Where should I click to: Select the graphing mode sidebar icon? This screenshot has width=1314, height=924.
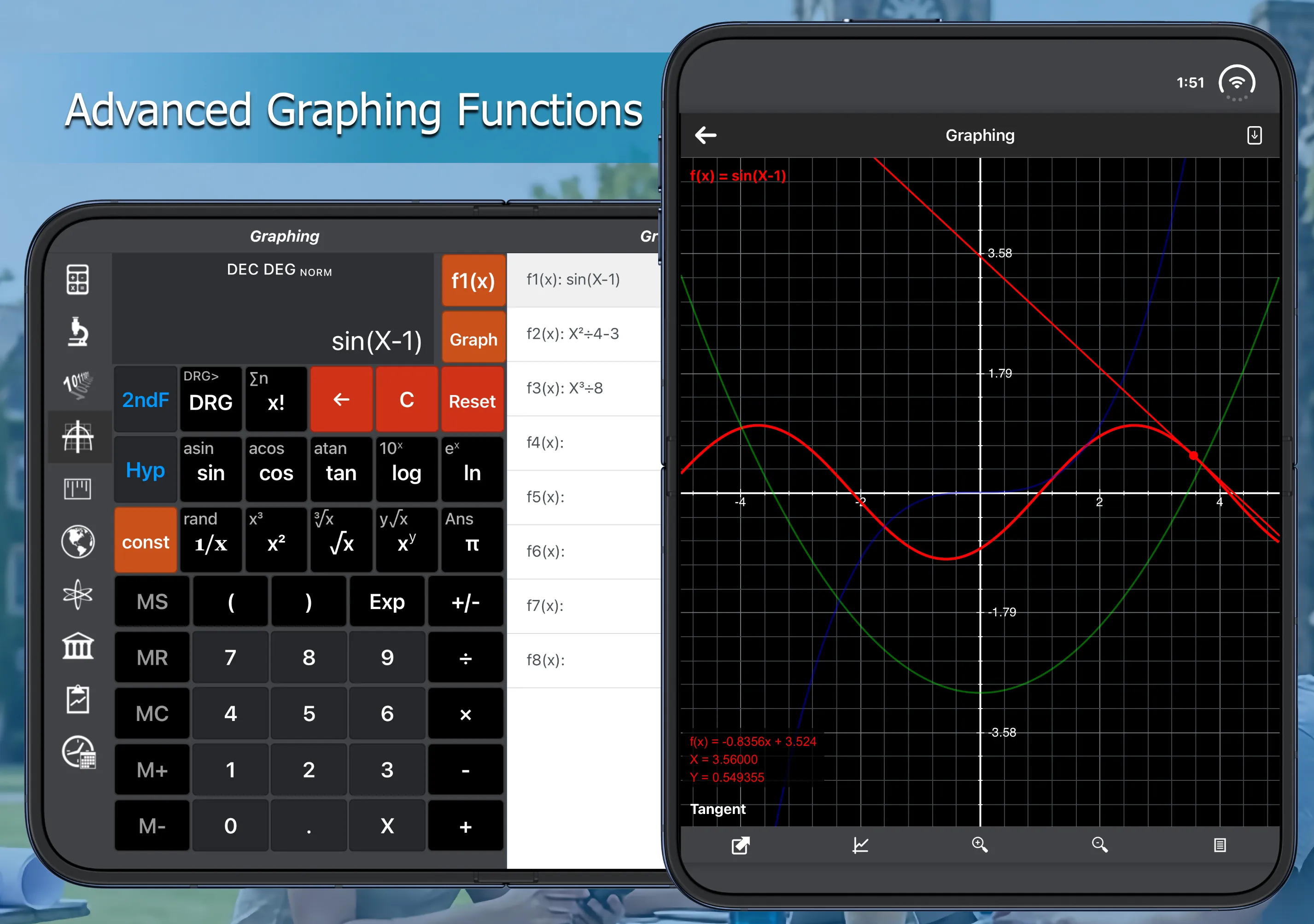tap(78, 437)
